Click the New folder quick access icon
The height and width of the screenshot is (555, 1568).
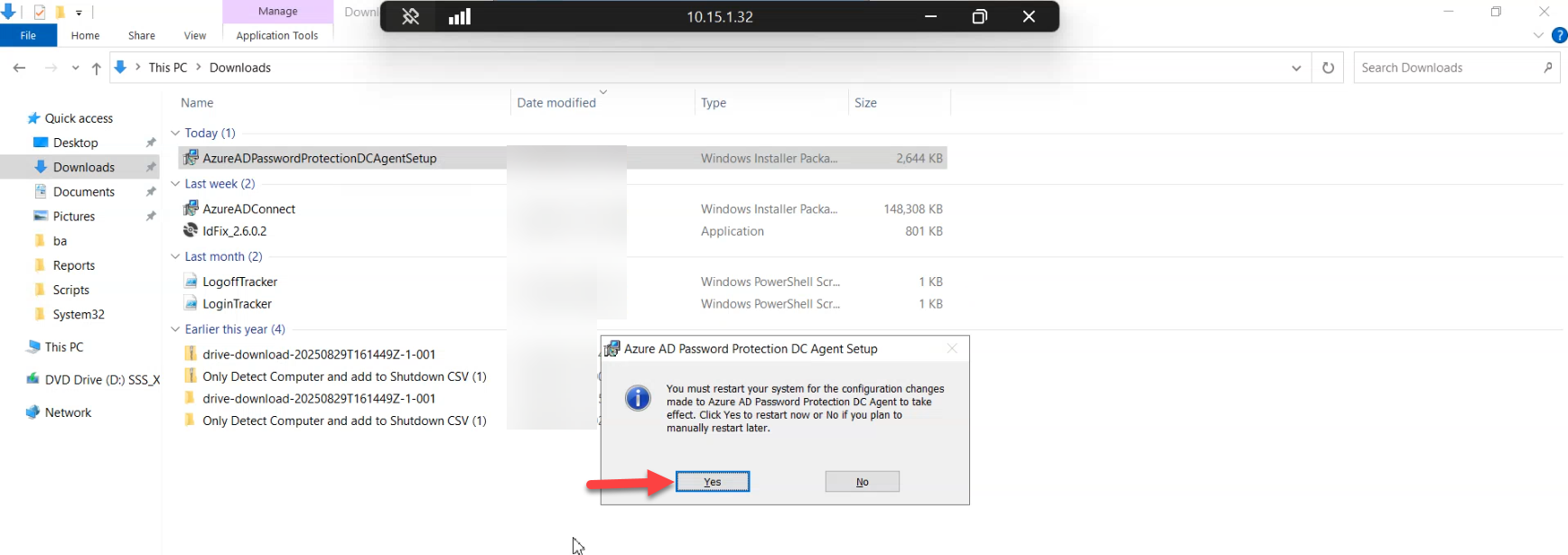(x=60, y=12)
